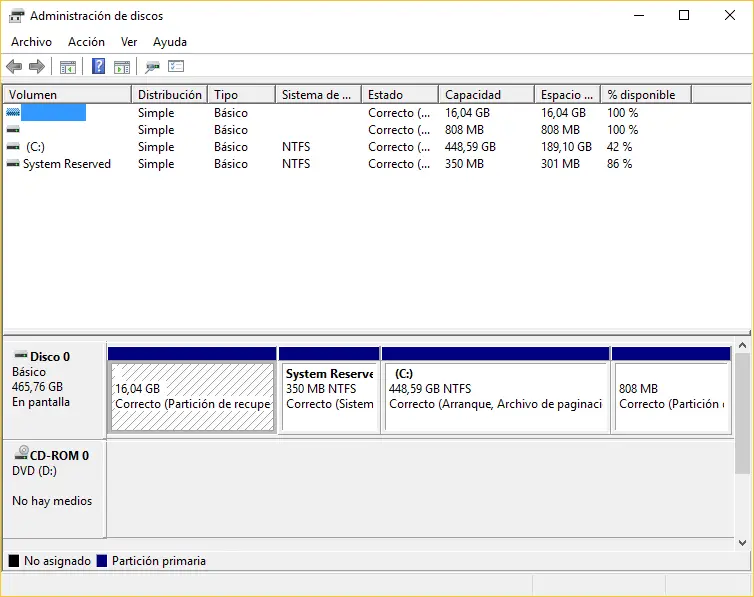The width and height of the screenshot is (754, 597).
Task: Click the 448,59 GB capacity cell
Action: click(x=470, y=147)
